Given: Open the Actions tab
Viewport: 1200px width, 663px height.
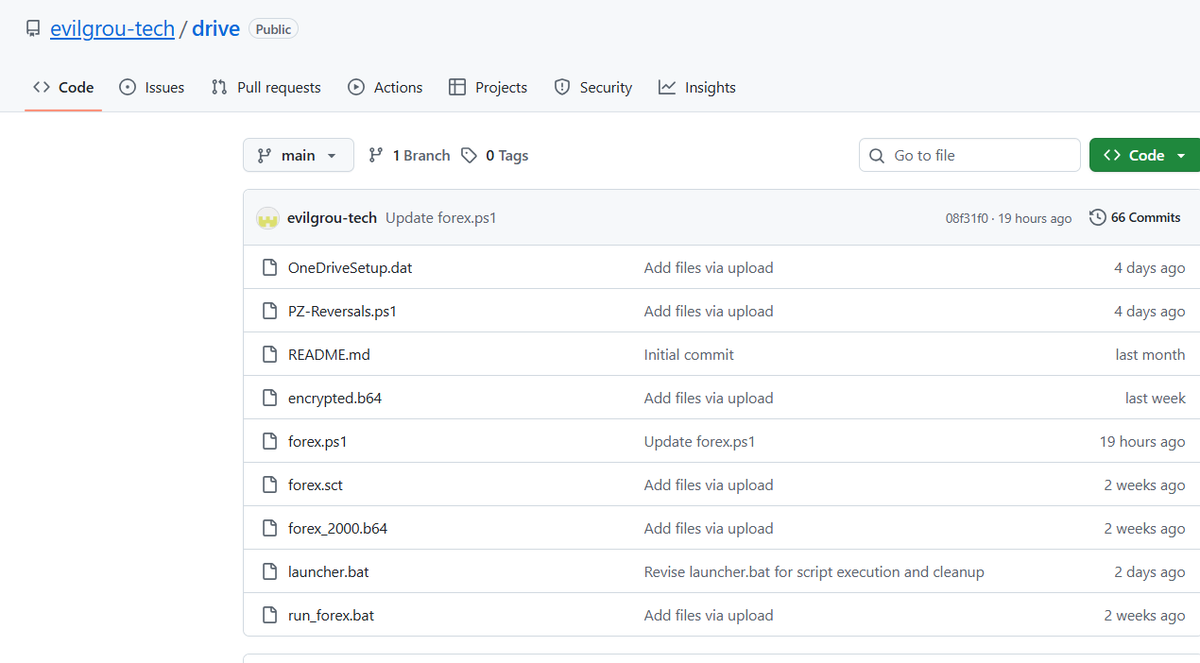Looking at the screenshot, I should click(385, 87).
